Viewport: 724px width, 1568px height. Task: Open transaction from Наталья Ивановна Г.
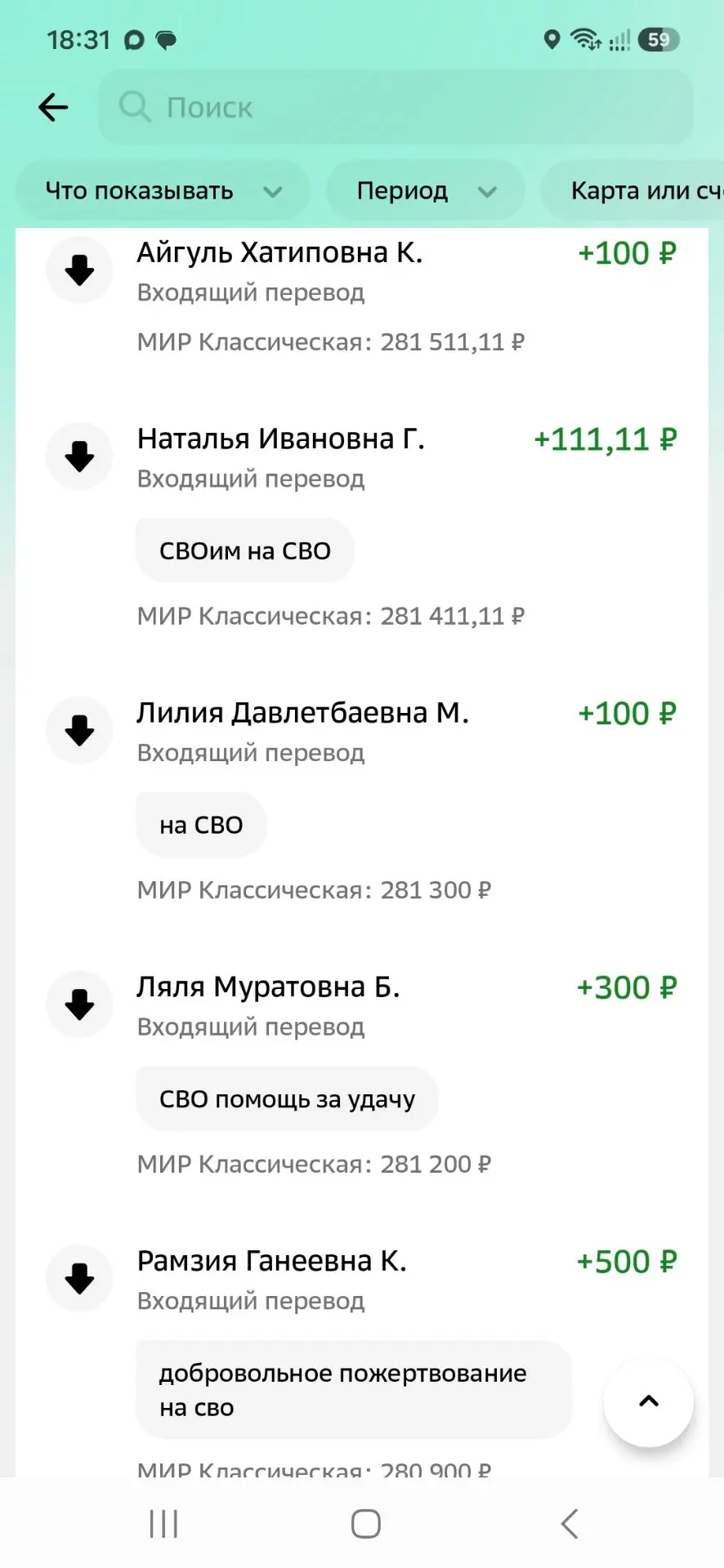362,527
